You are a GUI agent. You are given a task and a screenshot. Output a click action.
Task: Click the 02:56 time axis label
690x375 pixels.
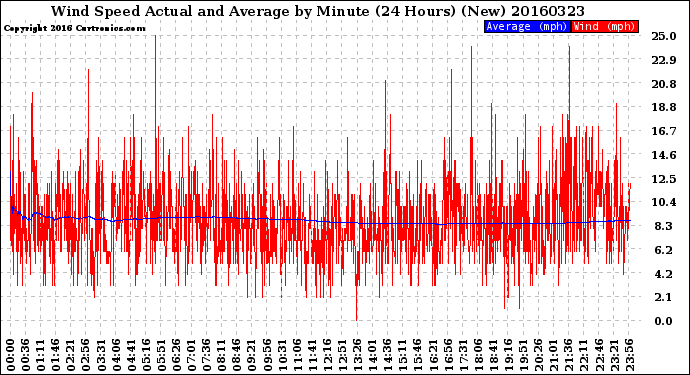tap(86, 355)
